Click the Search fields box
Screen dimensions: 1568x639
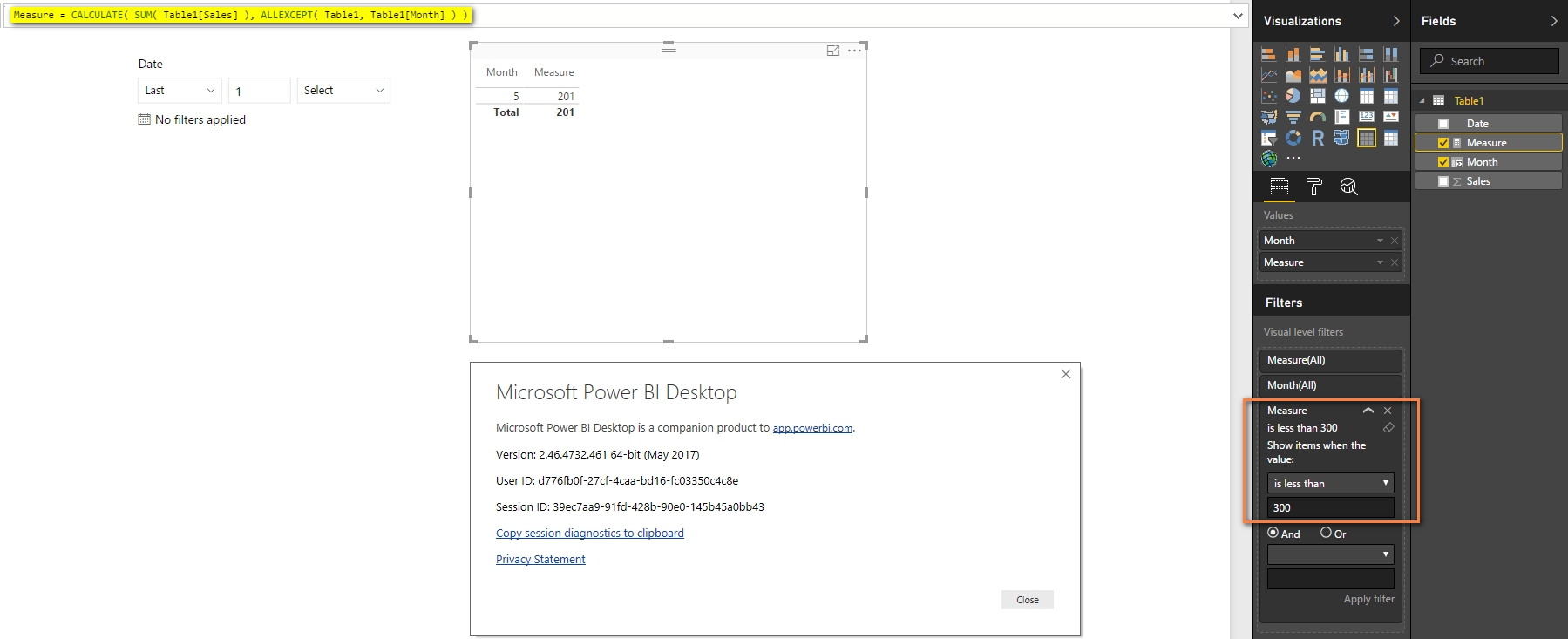(1490, 61)
